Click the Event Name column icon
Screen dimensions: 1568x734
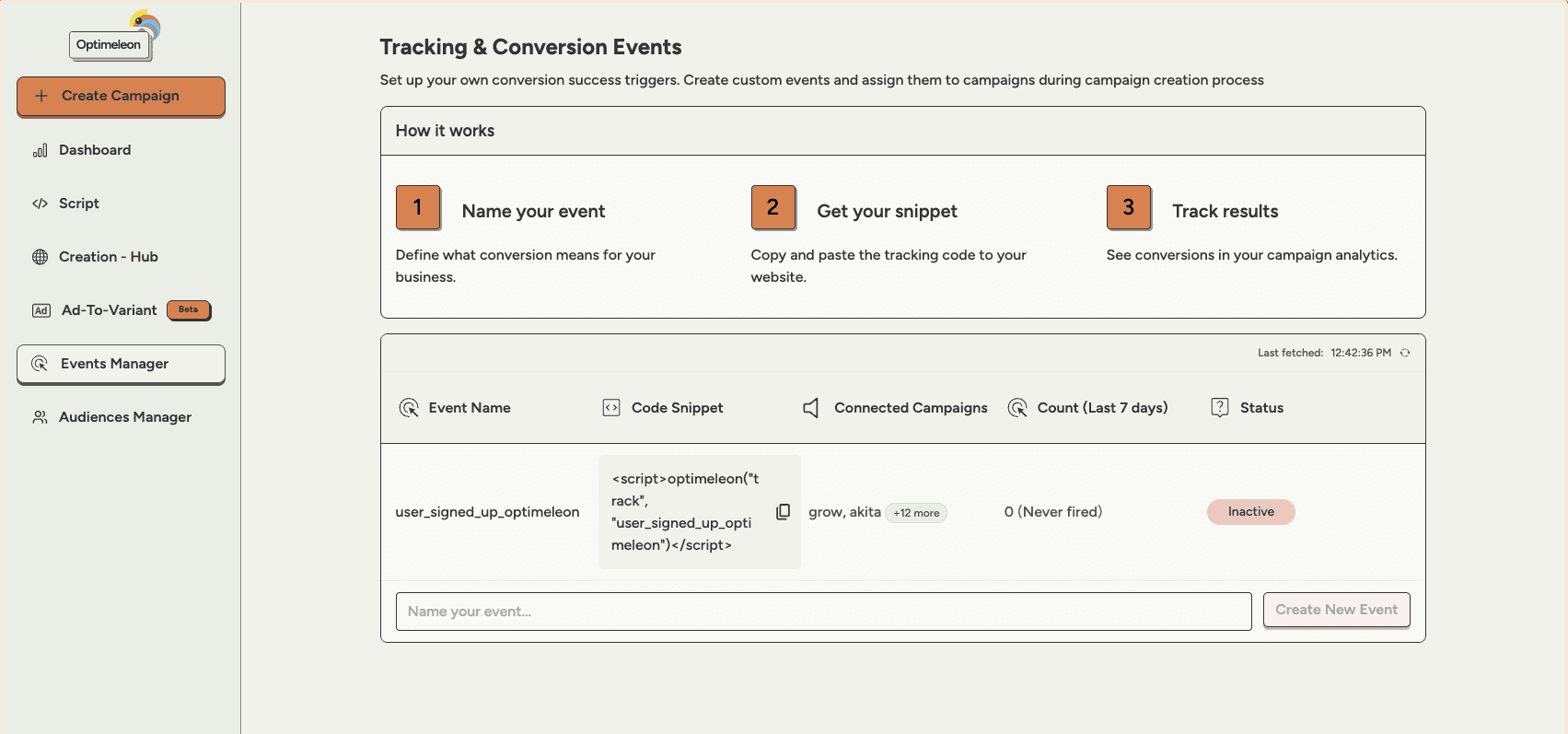[409, 408]
